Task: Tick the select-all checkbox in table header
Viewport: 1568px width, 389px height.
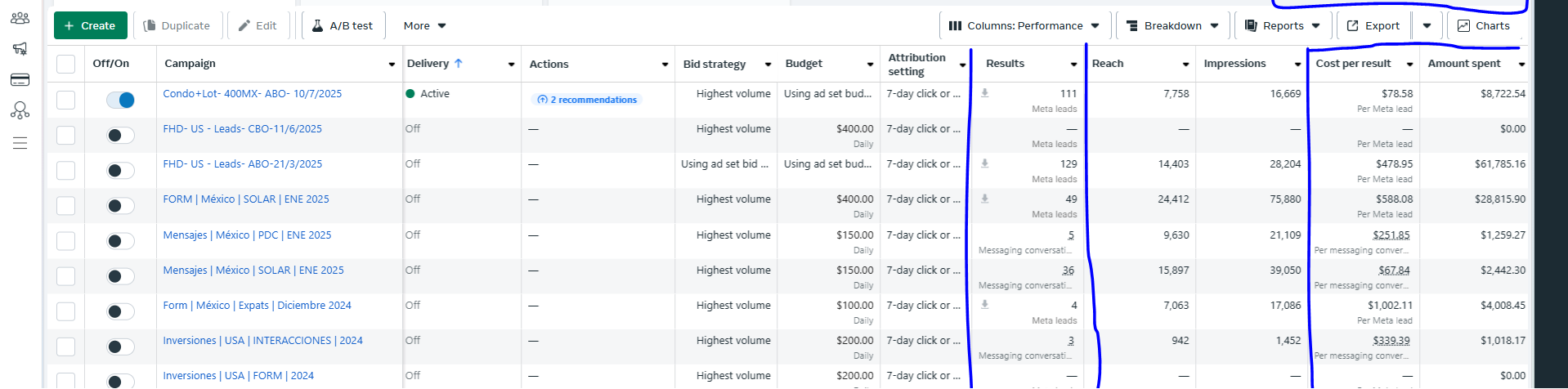Action: point(65,64)
